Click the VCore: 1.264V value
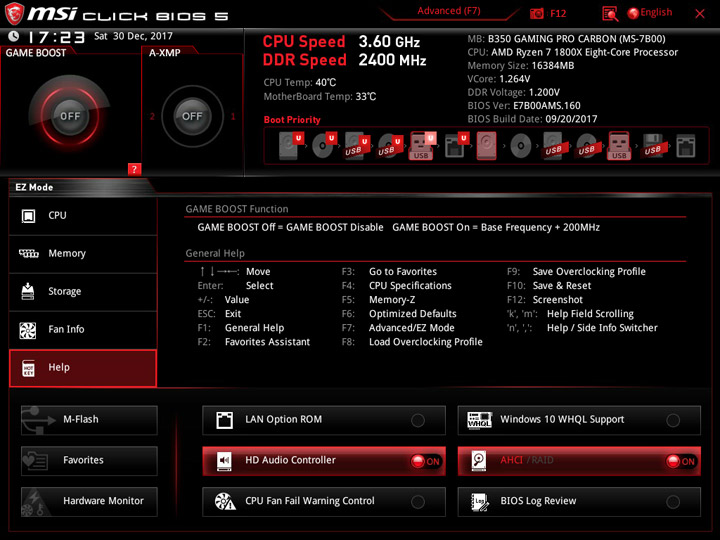This screenshot has width=720, height=540. (499, 79)
